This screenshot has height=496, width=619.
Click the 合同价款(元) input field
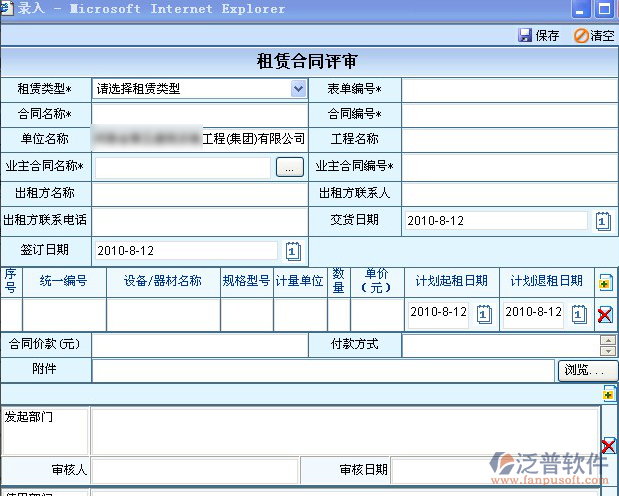click(199, 344)
